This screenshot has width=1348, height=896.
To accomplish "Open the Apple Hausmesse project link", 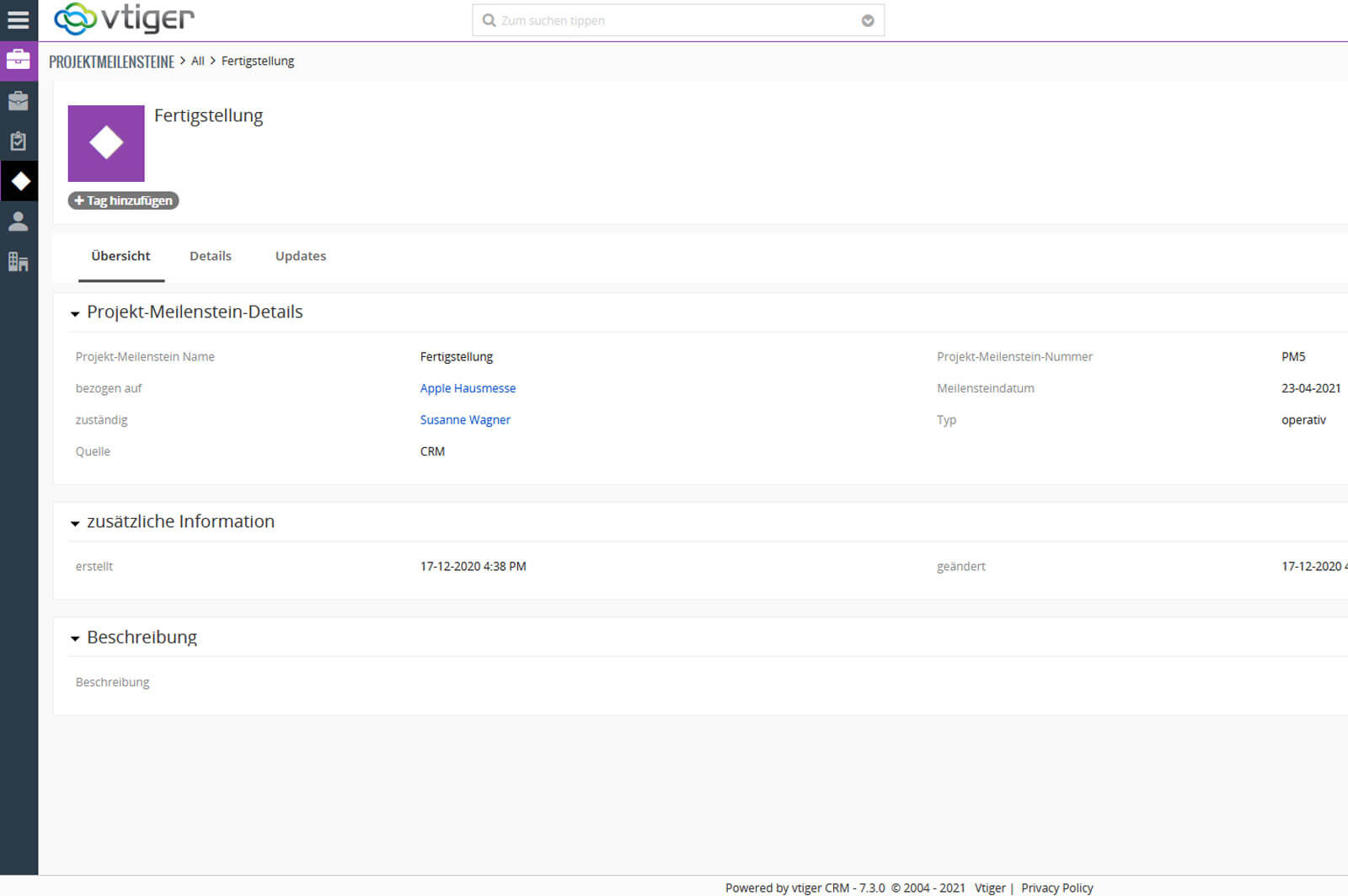I will [x=468, y=388].
